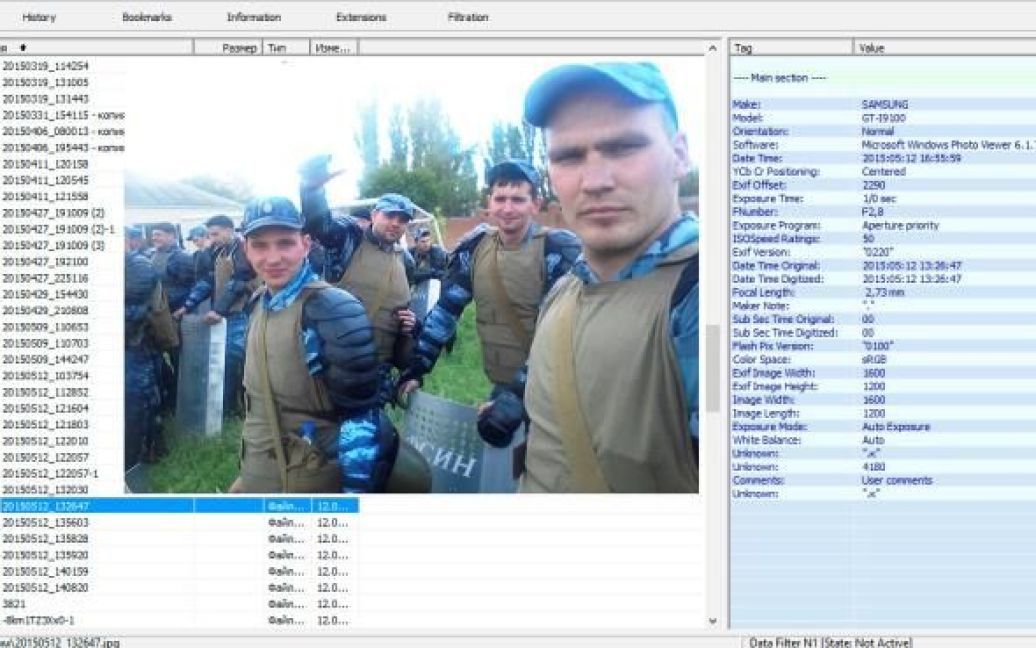Image resolution: width=1036 pixels, height=648 pixels.
Task: Click the highlighted file 20150512_132647
Action: coord(179,506)
